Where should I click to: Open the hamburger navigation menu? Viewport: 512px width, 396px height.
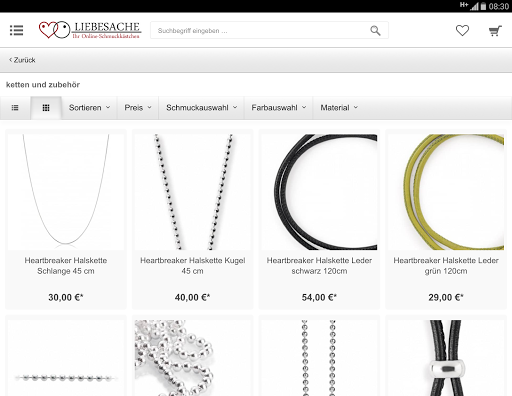16,30
